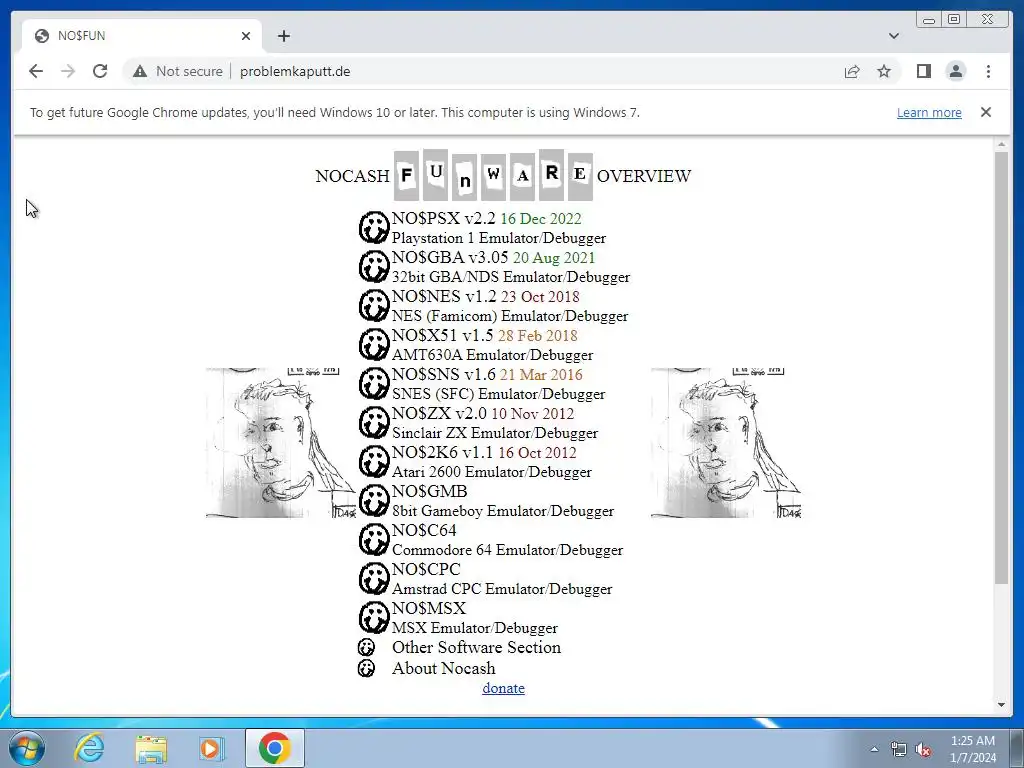Click the face icon beside NO$CPC
Image resolution: width=1024 pixels, height=768 pixels.
[374, 579]
